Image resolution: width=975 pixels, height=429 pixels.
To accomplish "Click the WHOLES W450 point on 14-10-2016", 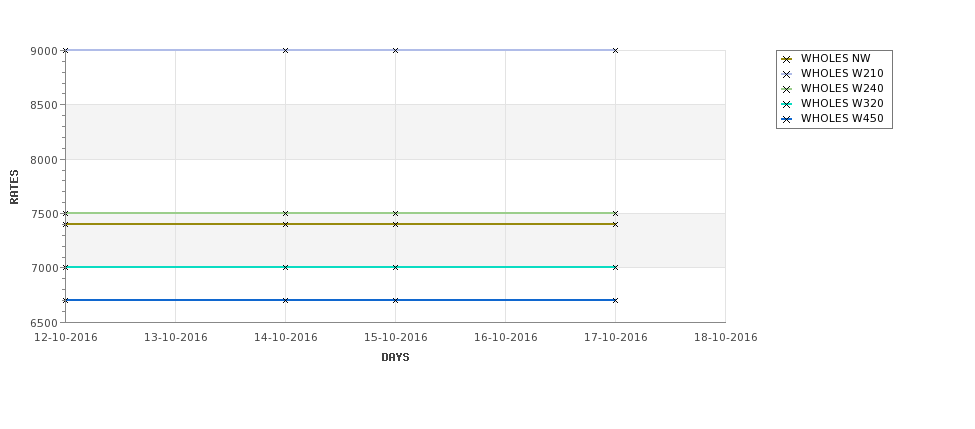I will pyautogui.click(x=285, y=300).
